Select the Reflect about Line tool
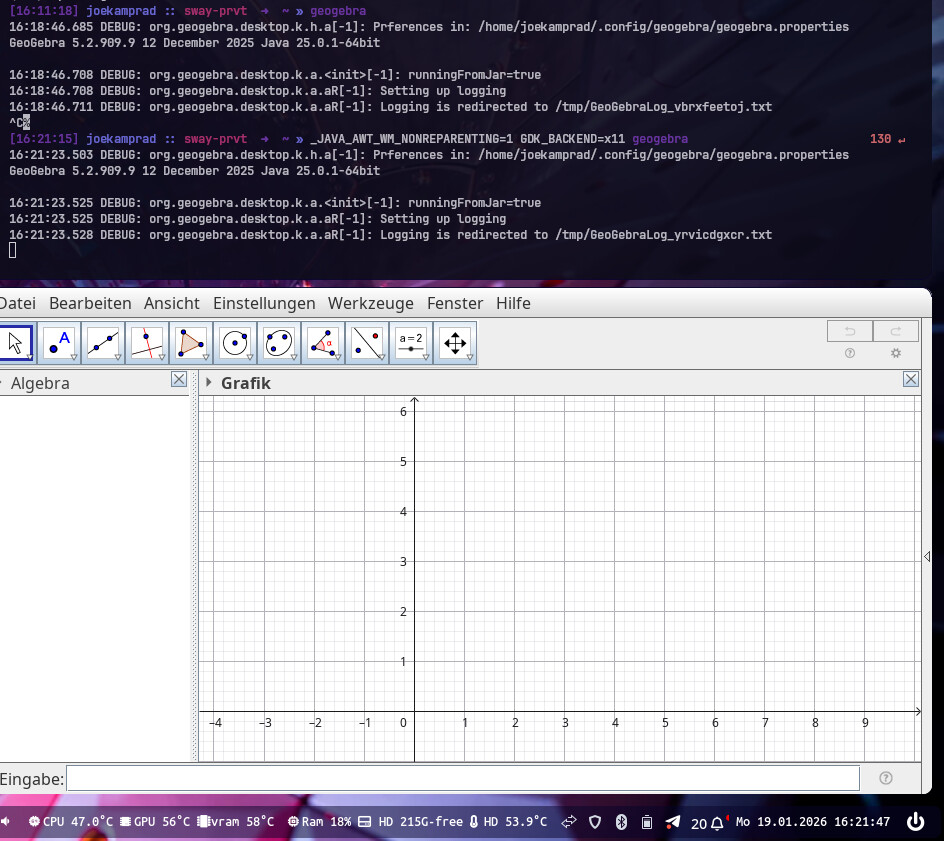The width and height of the screenshot is (944, 841). tap(367, 343)
